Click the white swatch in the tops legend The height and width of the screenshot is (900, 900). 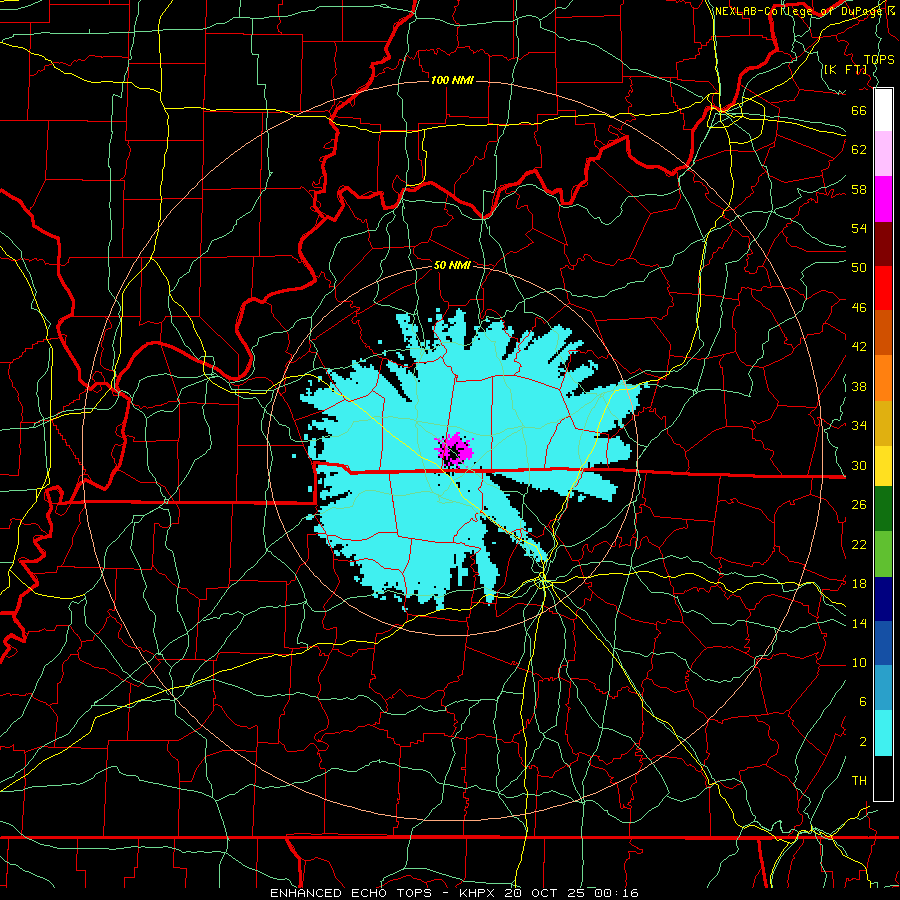coord(883,110)
